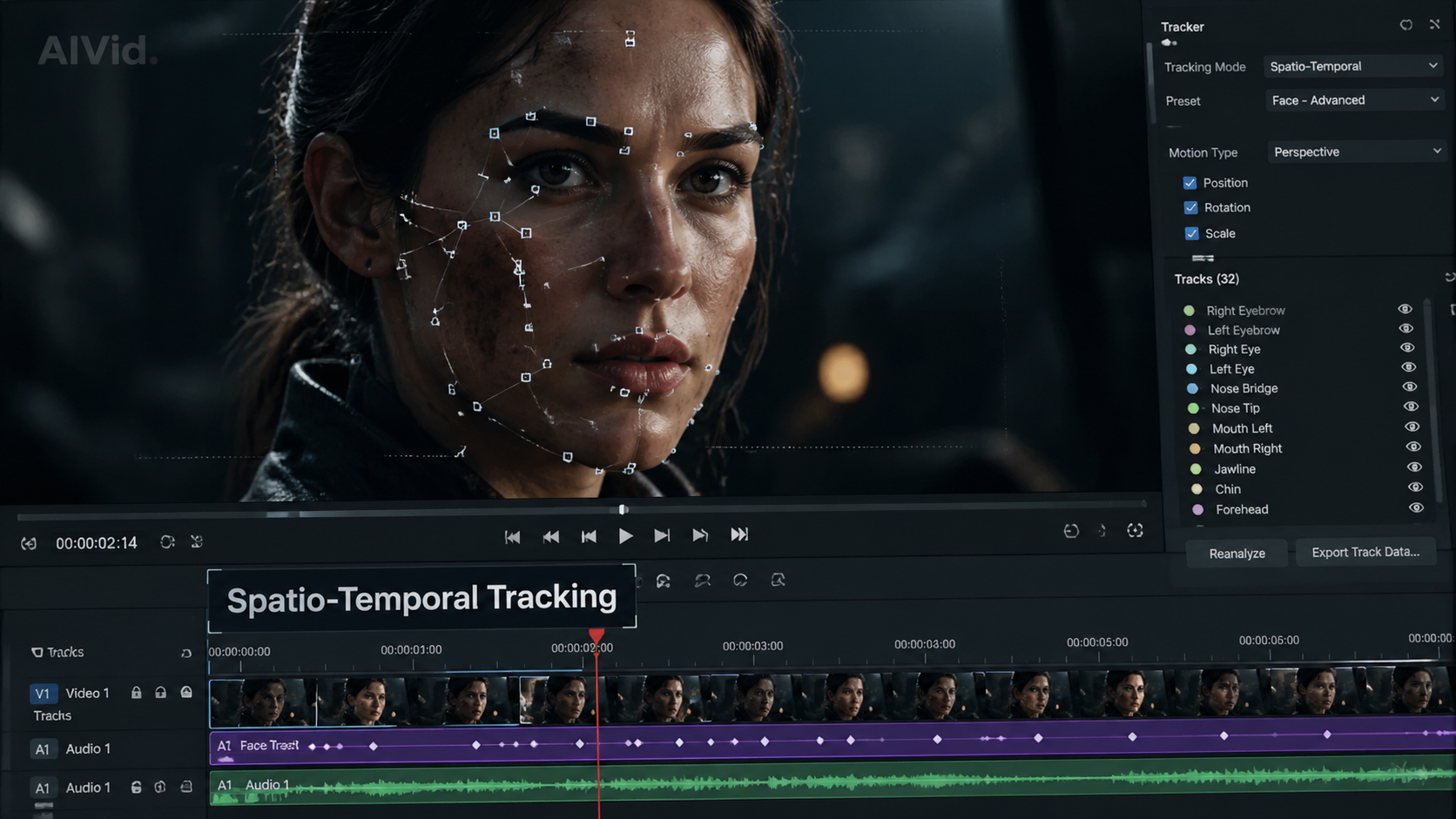This screenshot has width=1456, height=819.
Task: Select the Chin track row
Action: pyautogui.click(x=1305, y=489)
